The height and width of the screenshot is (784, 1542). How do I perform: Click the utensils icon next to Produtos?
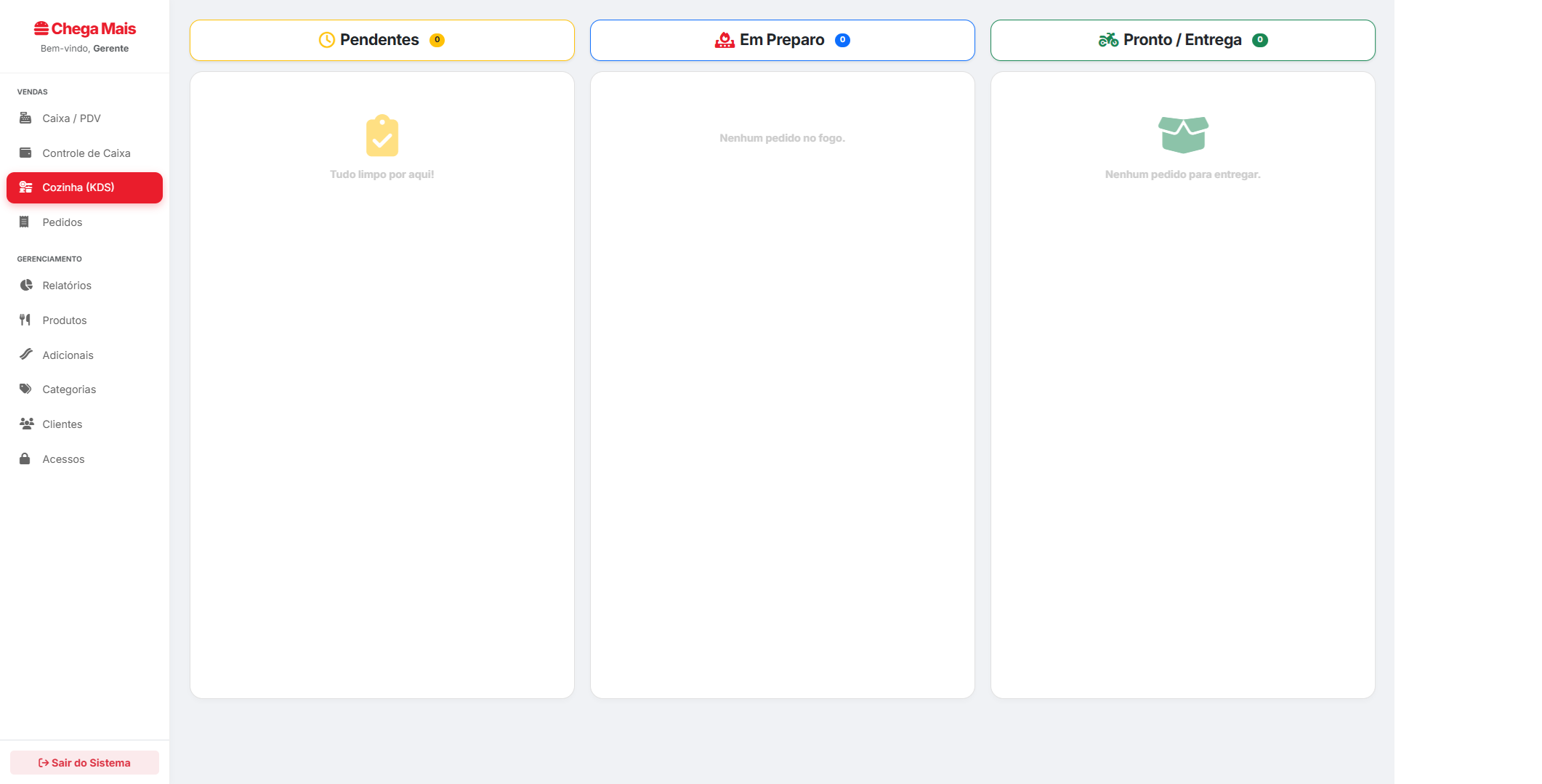(x=25, y=320)
